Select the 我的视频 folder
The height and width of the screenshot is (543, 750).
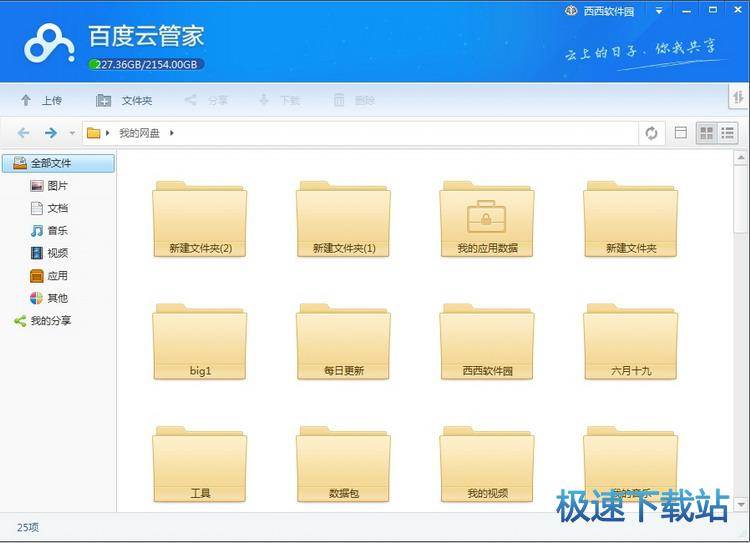(x=487, y=464)
